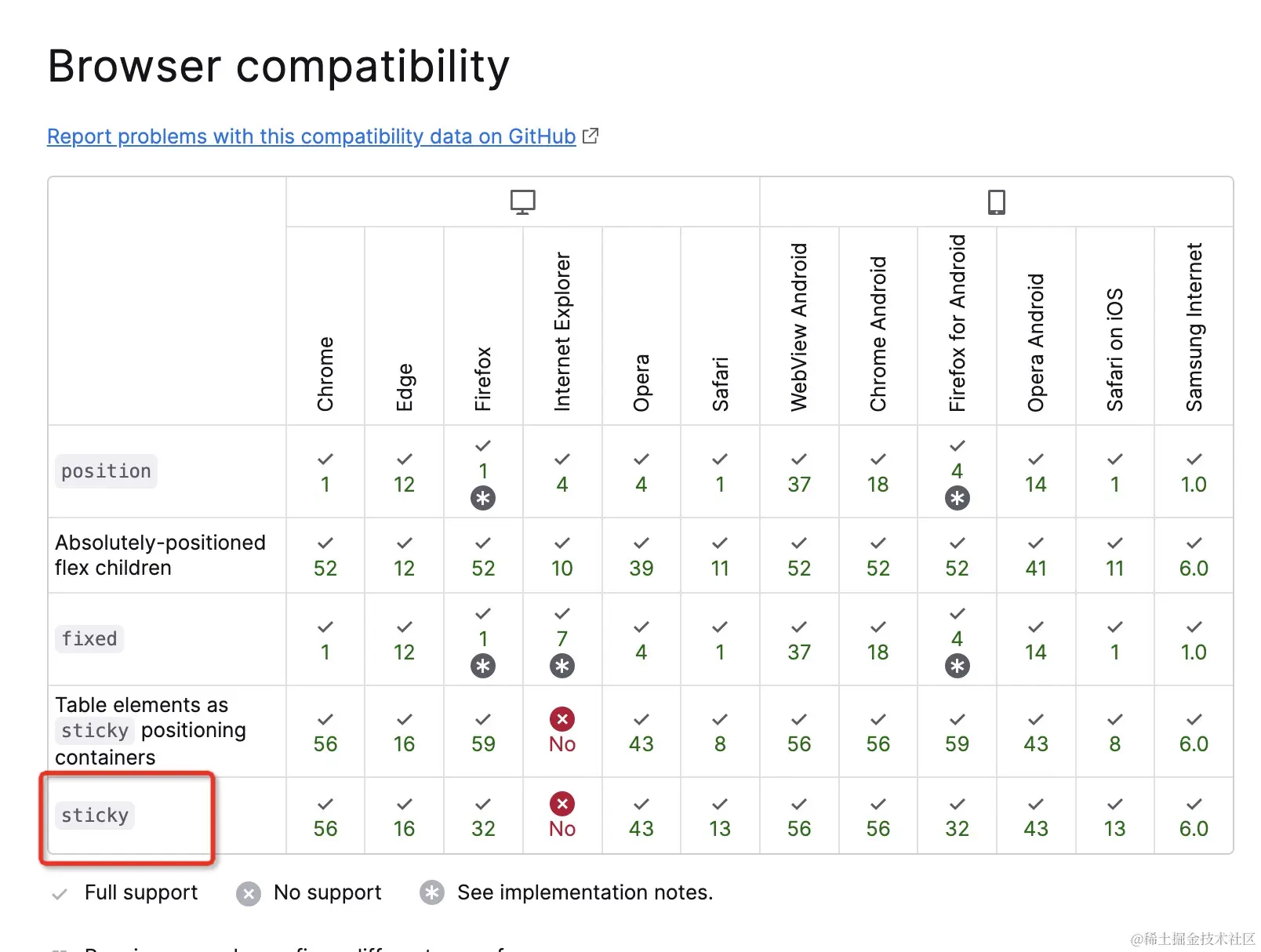Viewport: 1261px width, 952px height.
Task: Click the Internet Explorer column header
Action: [x=562, y=331]
